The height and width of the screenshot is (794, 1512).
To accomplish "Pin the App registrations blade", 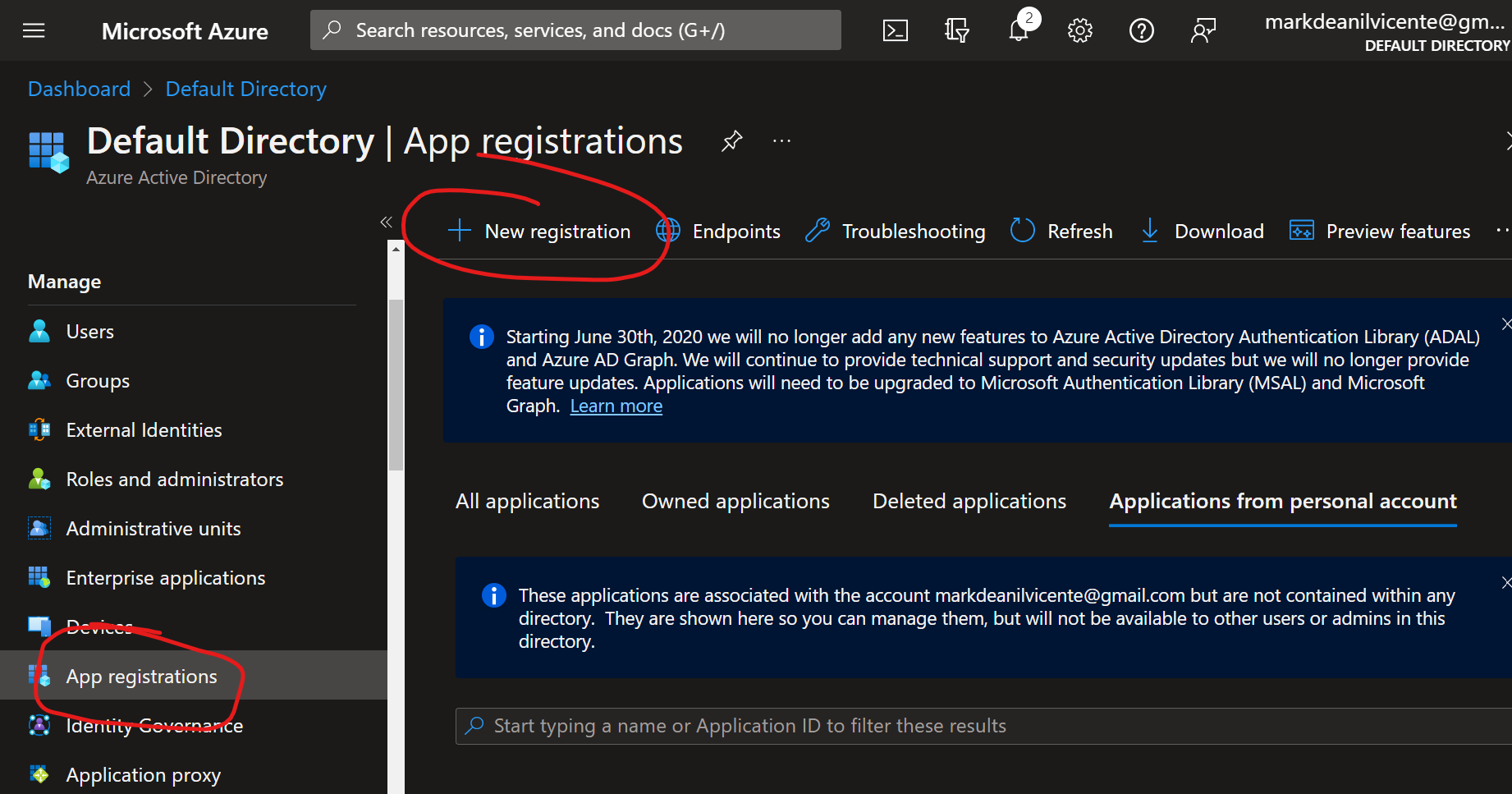I will (731, 141).
